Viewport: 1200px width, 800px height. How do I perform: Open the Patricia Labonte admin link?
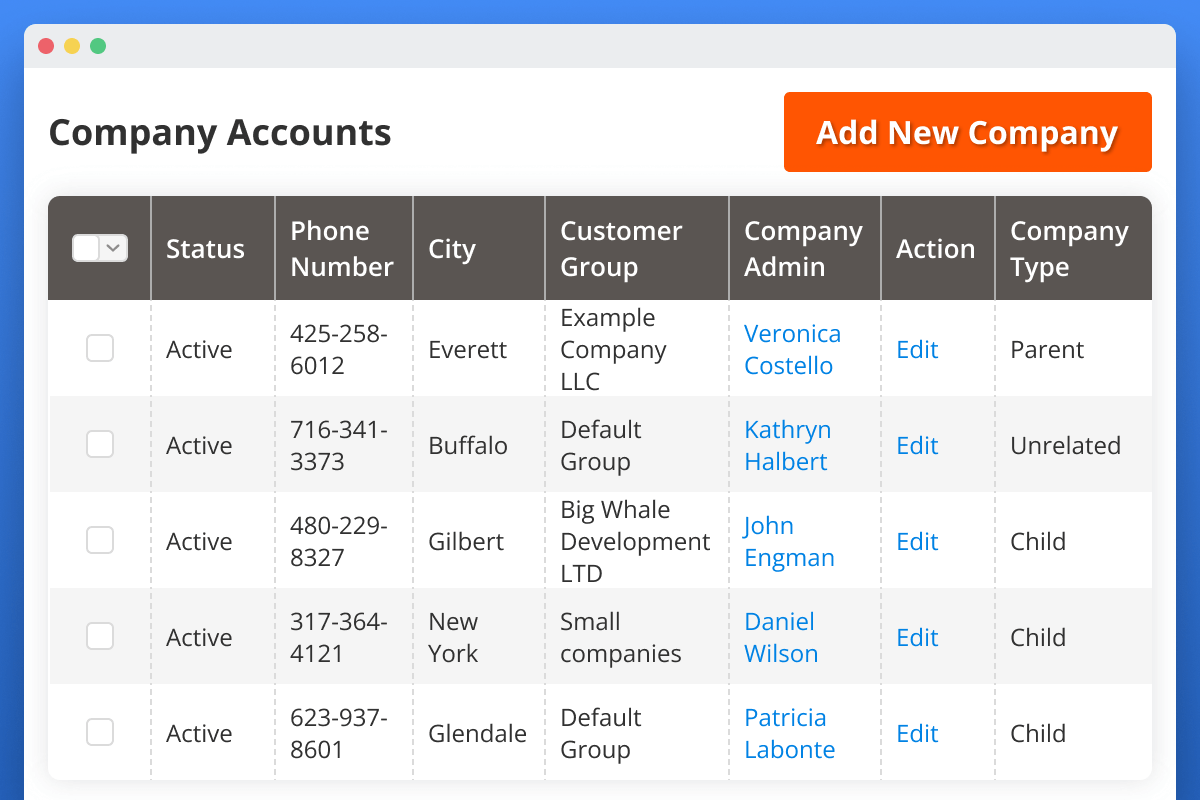point(789,733)
